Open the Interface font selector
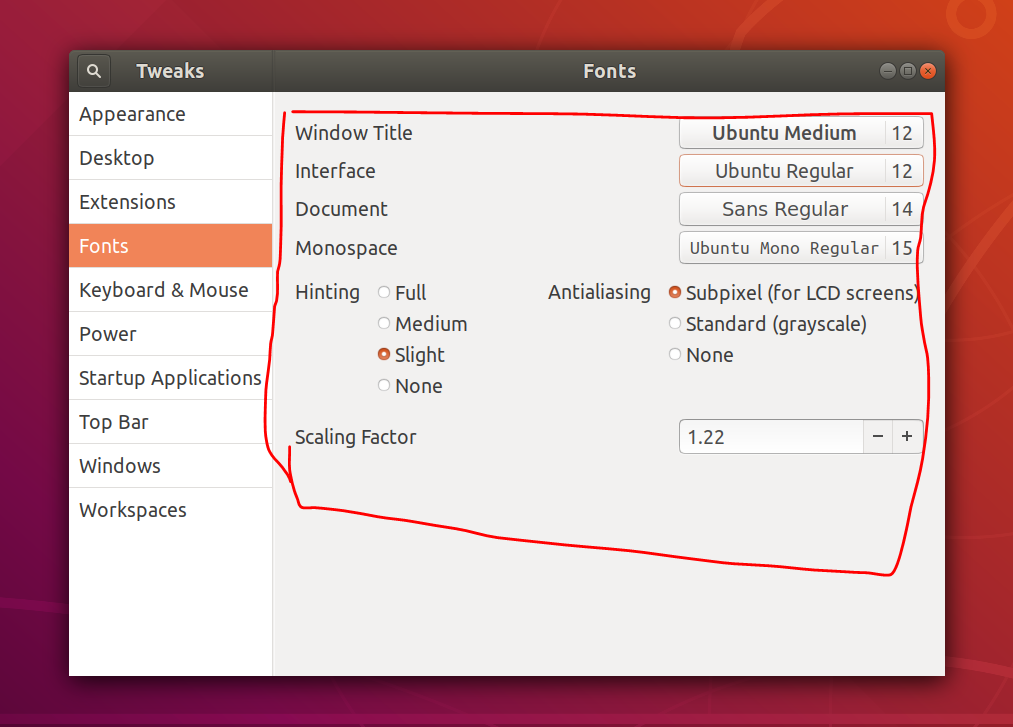Viewport: 1013px width, 727px height. click(x=800, y=170)
